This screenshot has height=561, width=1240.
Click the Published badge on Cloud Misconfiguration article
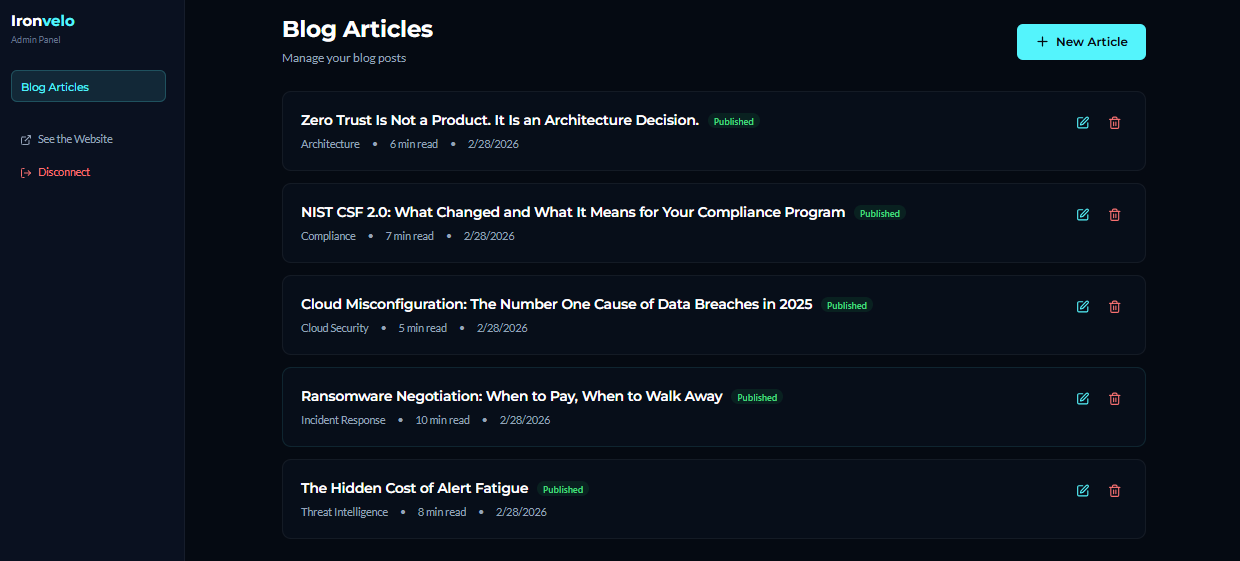[x=847, y=305]
